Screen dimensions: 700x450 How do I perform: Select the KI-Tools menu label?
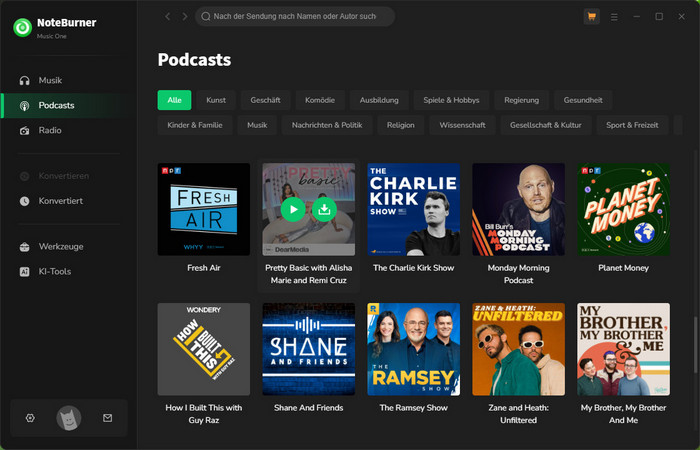pos(54,271)
